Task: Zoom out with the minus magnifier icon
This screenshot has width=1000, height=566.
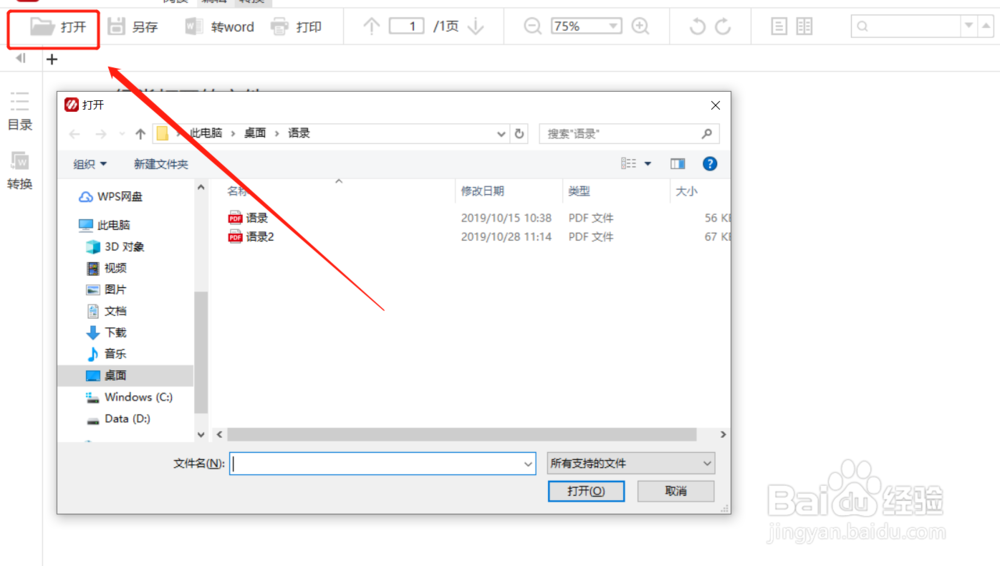Action: click(533, 26)
